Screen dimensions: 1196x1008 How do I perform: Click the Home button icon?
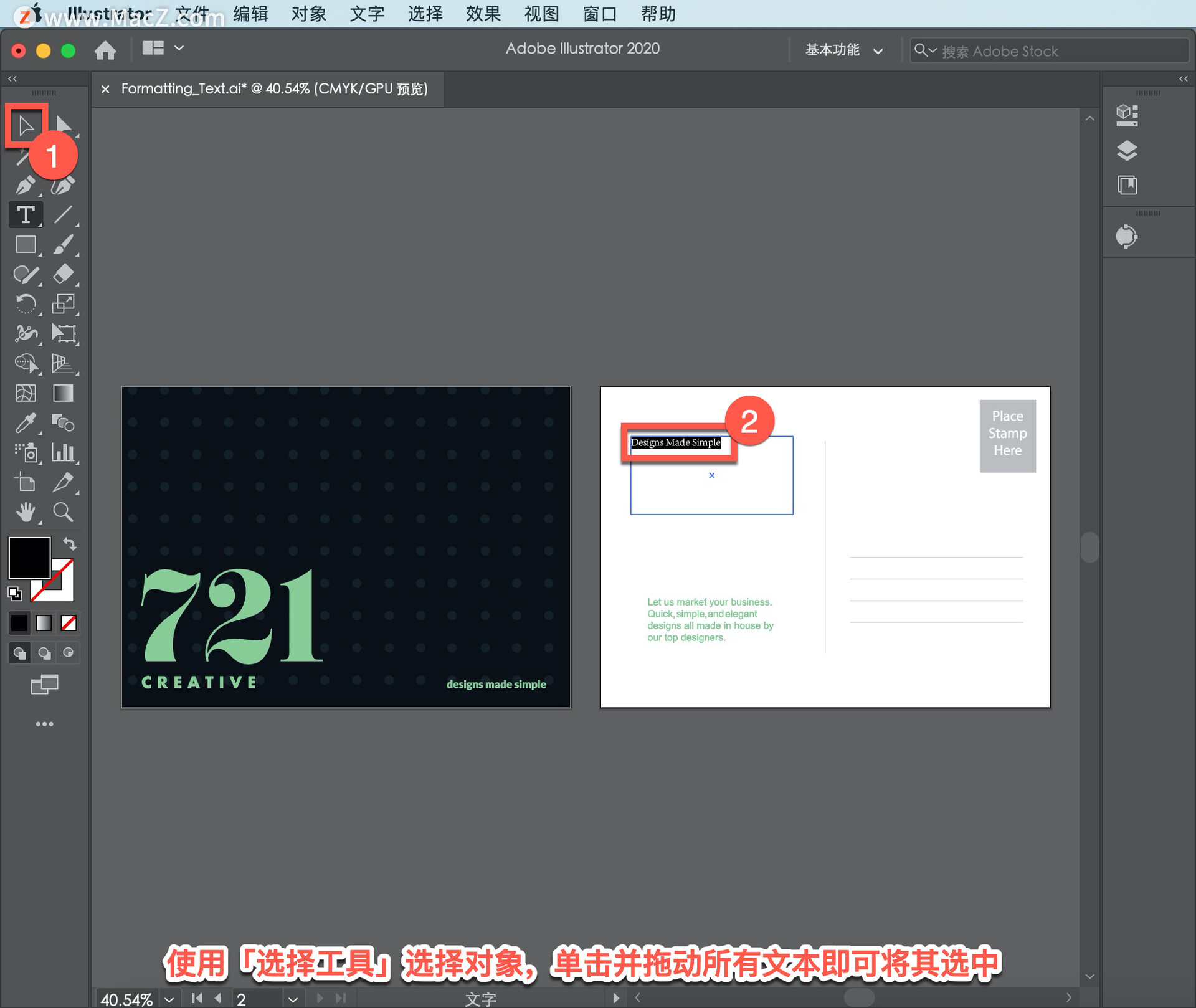105,50
